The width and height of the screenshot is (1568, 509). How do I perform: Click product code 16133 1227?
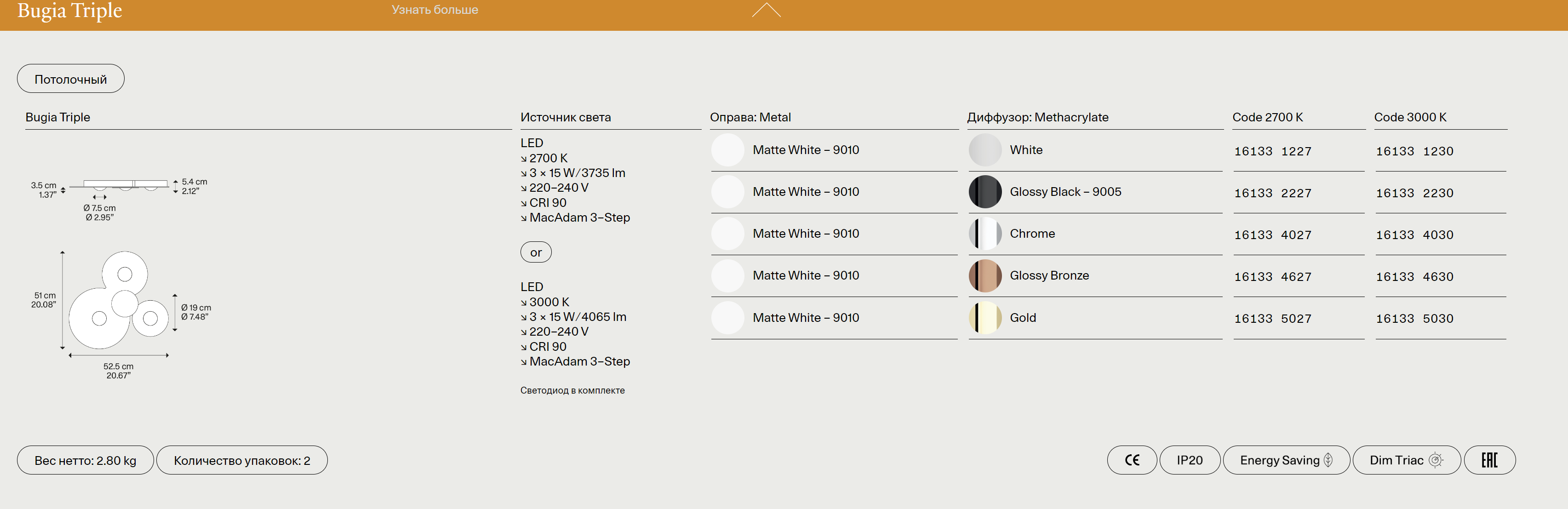[x=1272, y=151]
